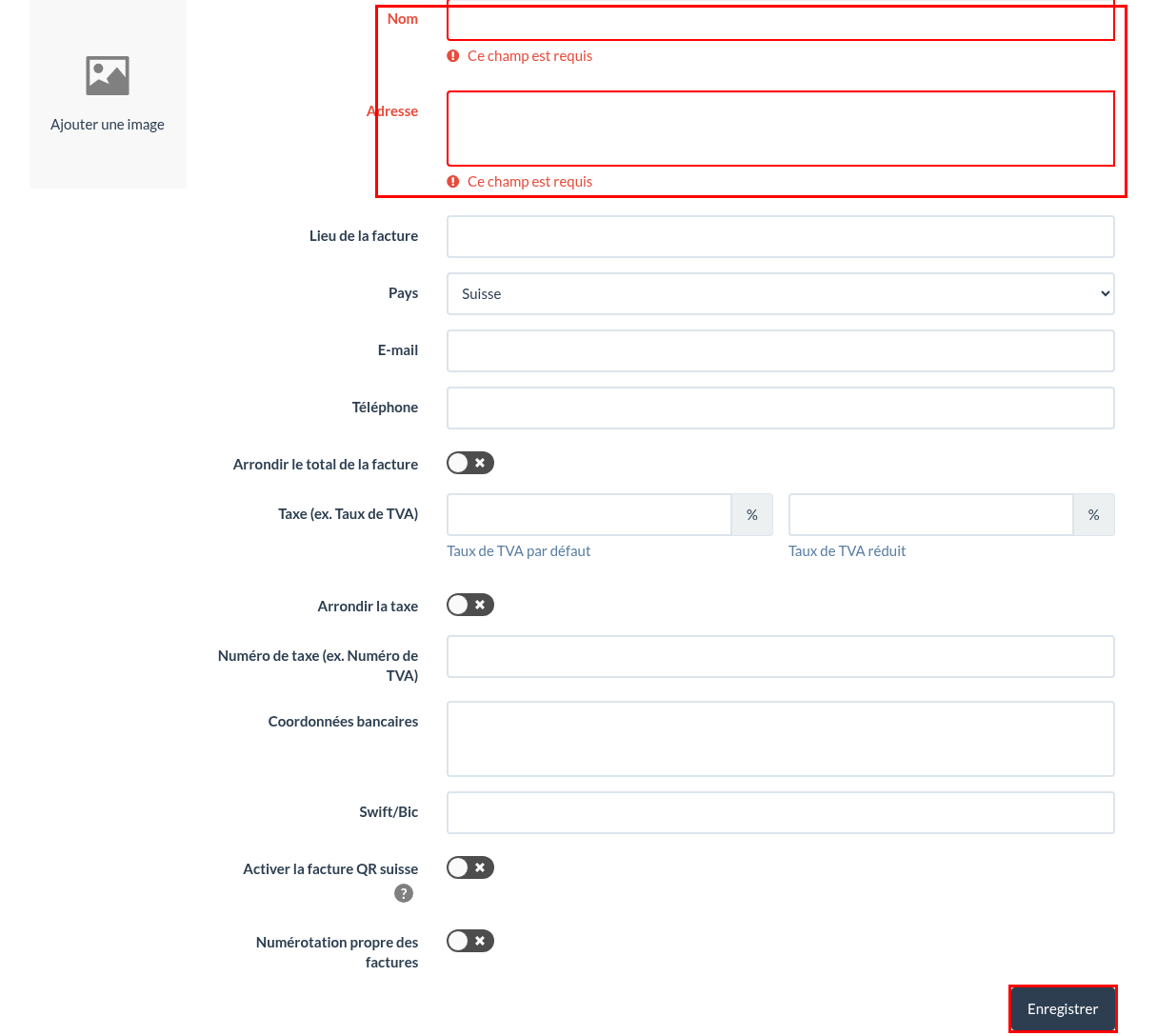
Task: Click the error icon under the Nom field
Action: coord(453,56)
